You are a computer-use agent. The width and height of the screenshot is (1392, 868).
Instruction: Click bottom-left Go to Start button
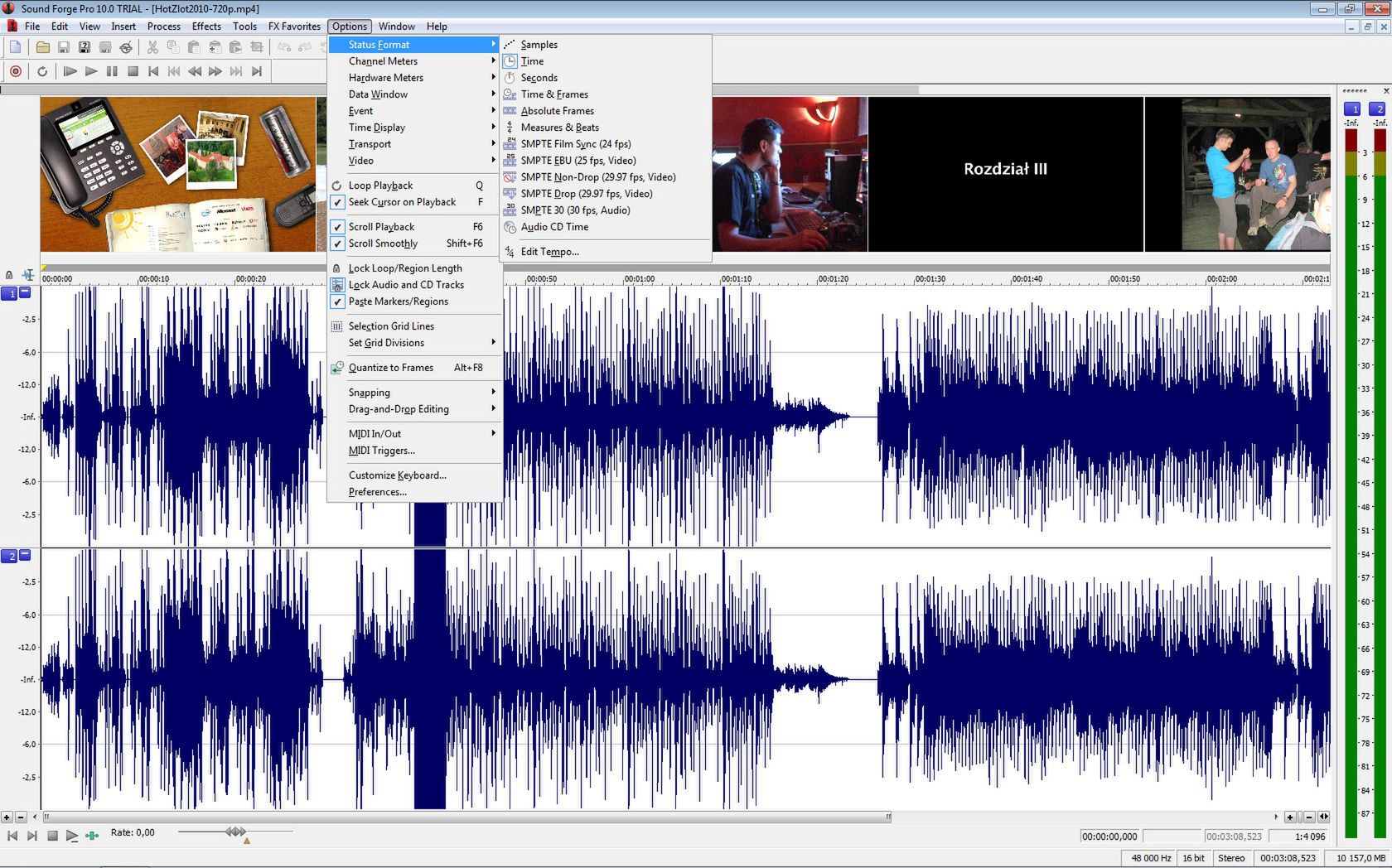12,836
